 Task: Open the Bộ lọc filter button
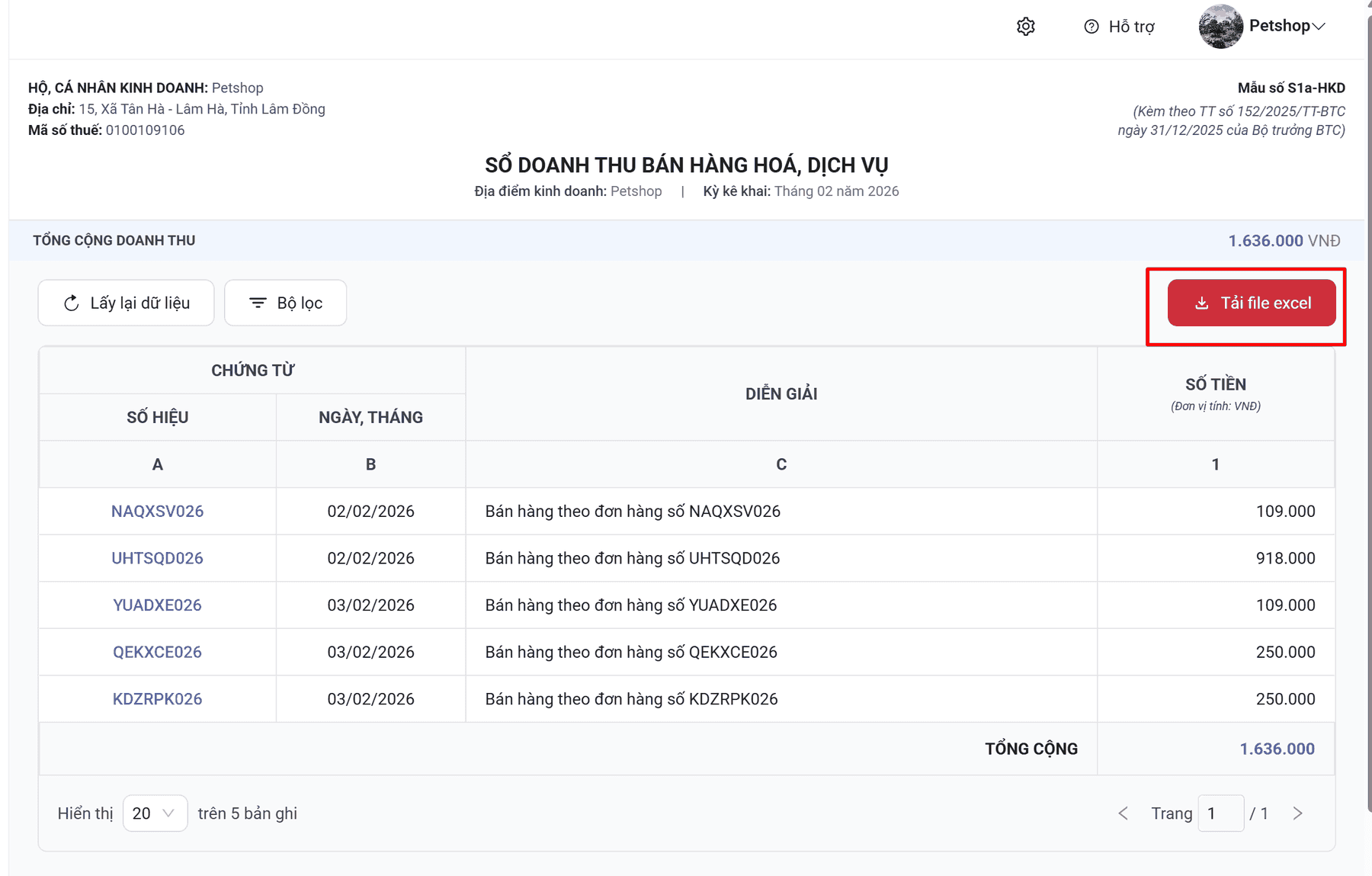point(285,303)
